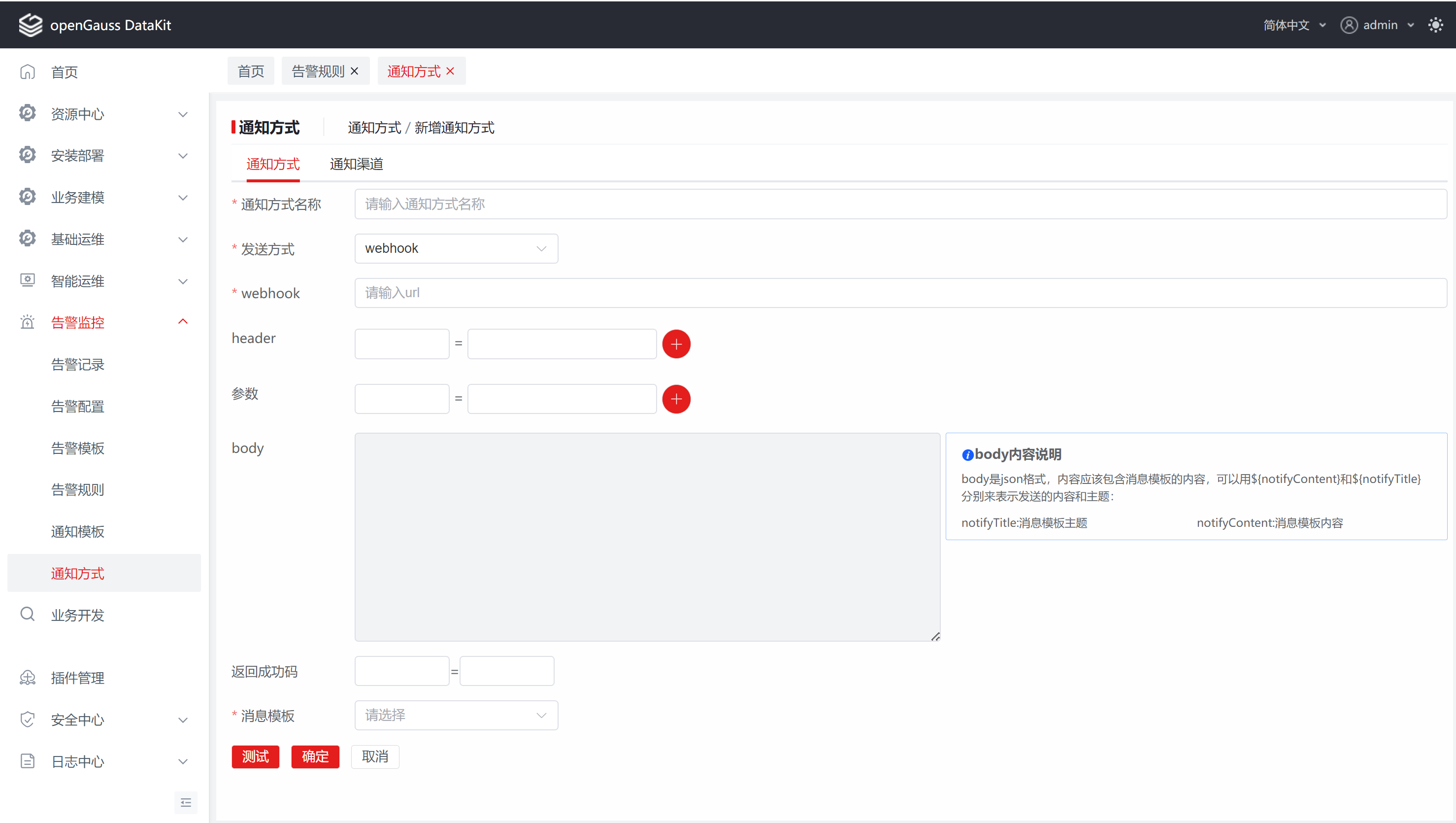
Task: Close the 通知方式 top tab
Action: [x=451, y=71]
